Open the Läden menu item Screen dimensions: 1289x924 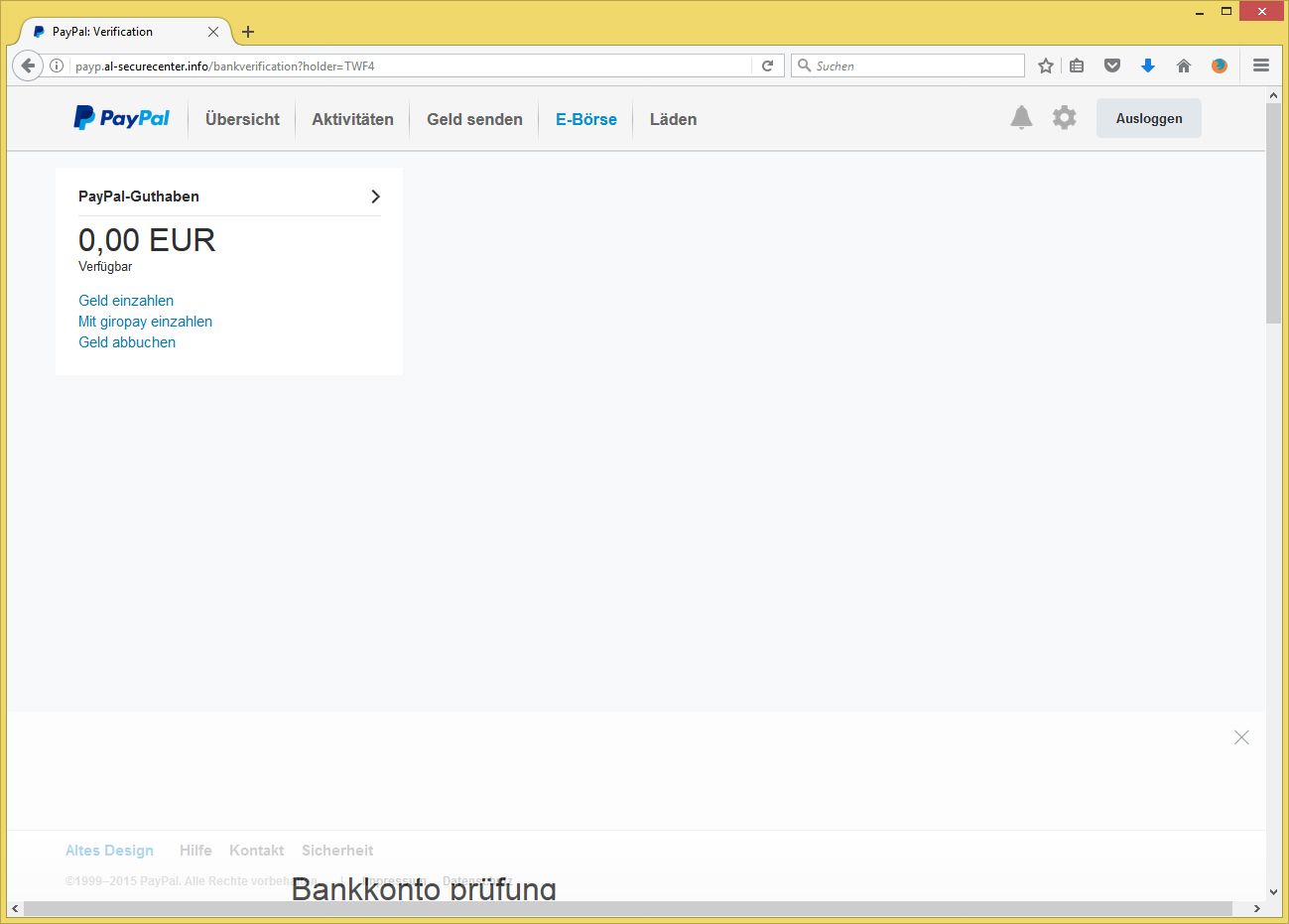[x=673, y=119]
